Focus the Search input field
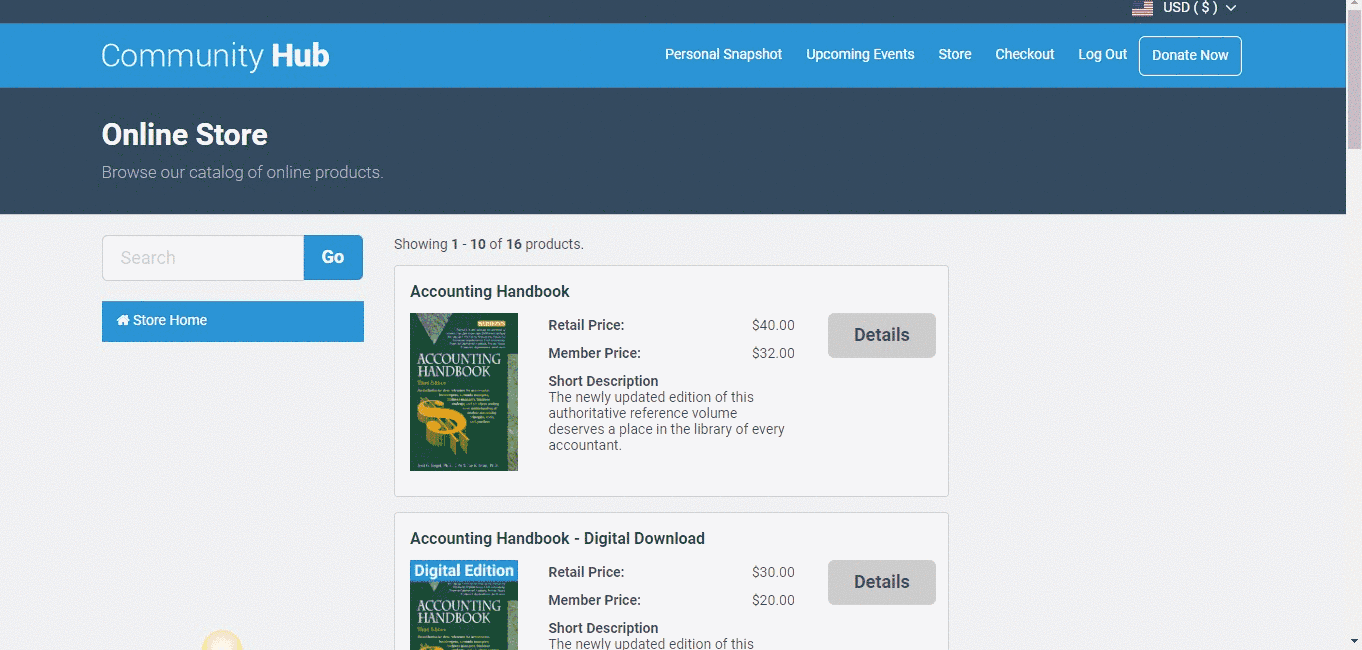Screen dimensions: 1362x650 [203, 258]
